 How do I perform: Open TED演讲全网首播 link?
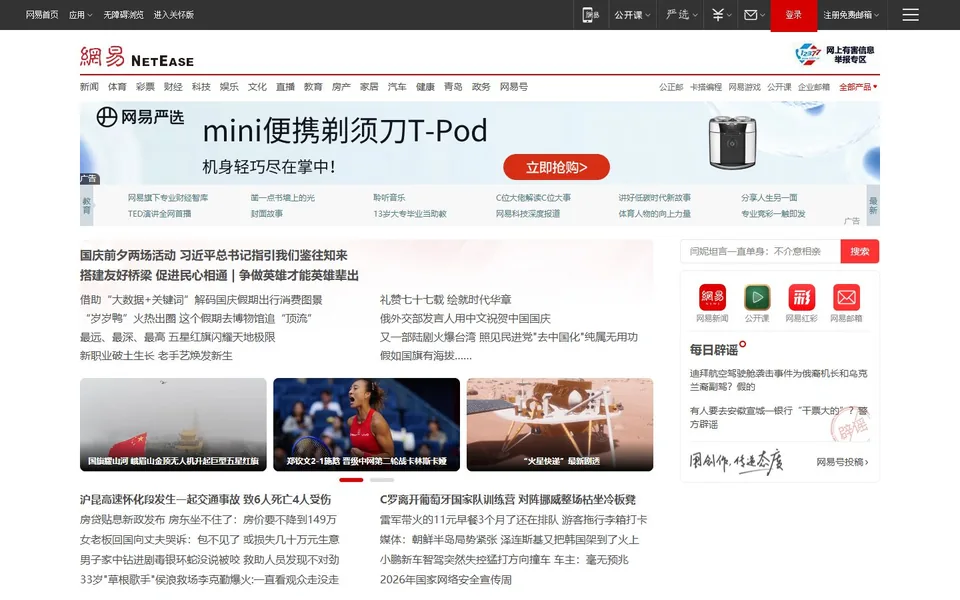click(x=159, y=214)
